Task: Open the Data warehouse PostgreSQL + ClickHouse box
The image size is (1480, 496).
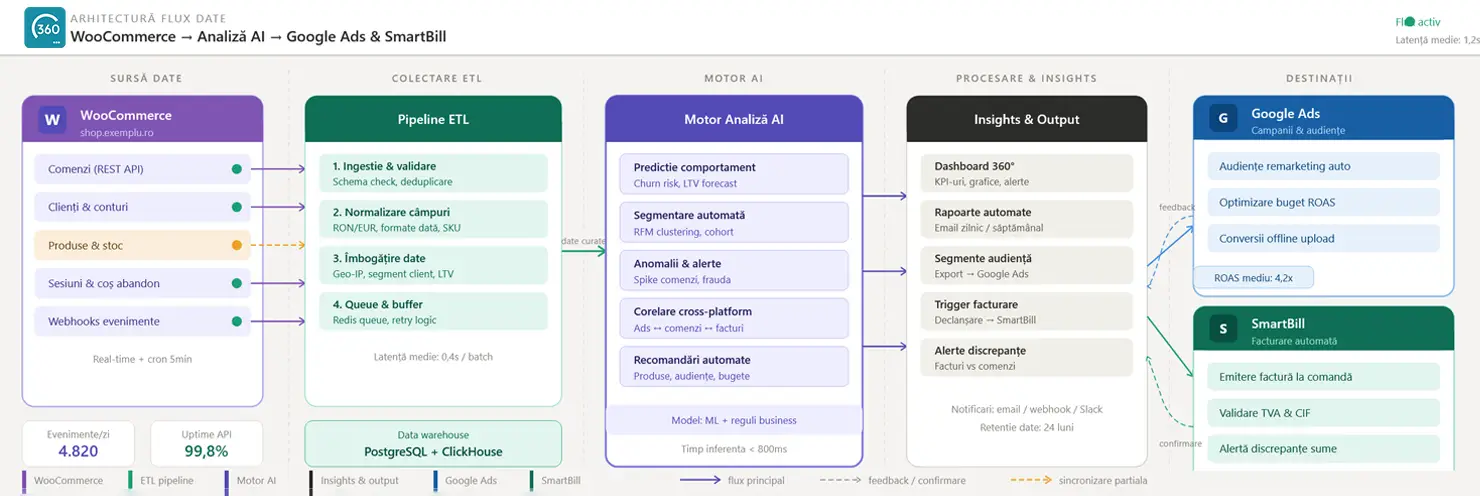Action: pyautogui.click(x=433, y=443)
